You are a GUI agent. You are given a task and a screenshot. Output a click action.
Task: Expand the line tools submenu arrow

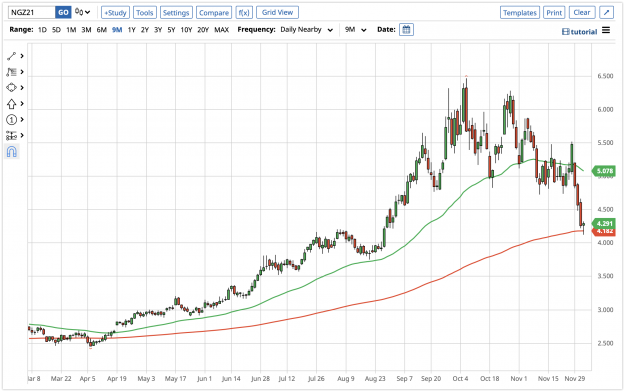pos(22,56)
